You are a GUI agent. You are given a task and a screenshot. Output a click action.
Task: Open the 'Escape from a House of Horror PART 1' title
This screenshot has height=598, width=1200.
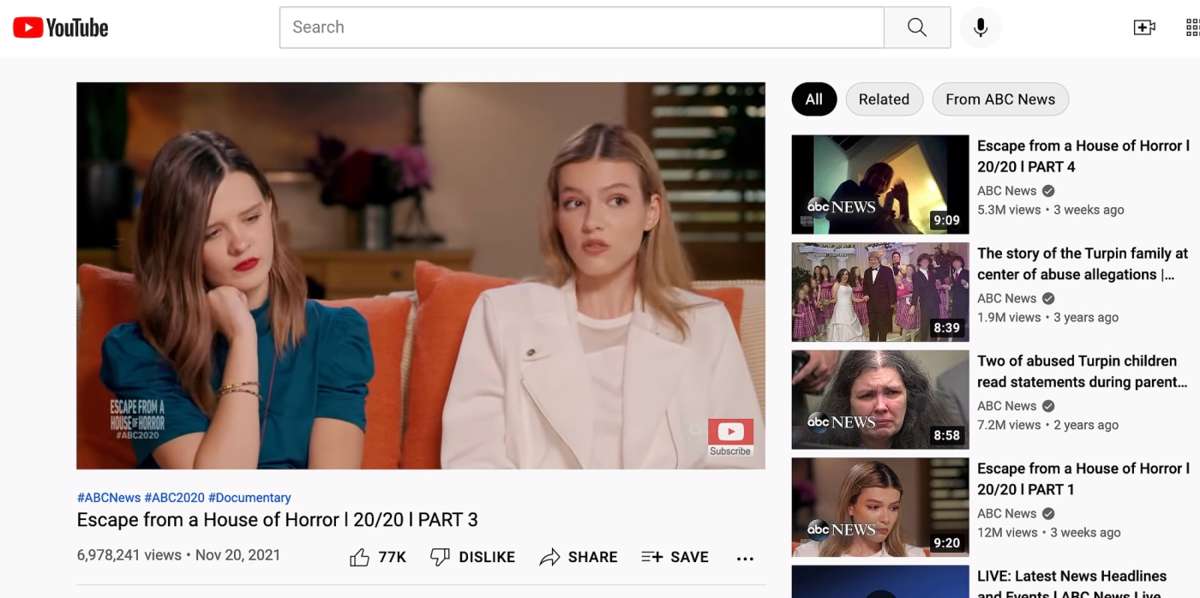pyautogui.click(x=1083, y=479)
